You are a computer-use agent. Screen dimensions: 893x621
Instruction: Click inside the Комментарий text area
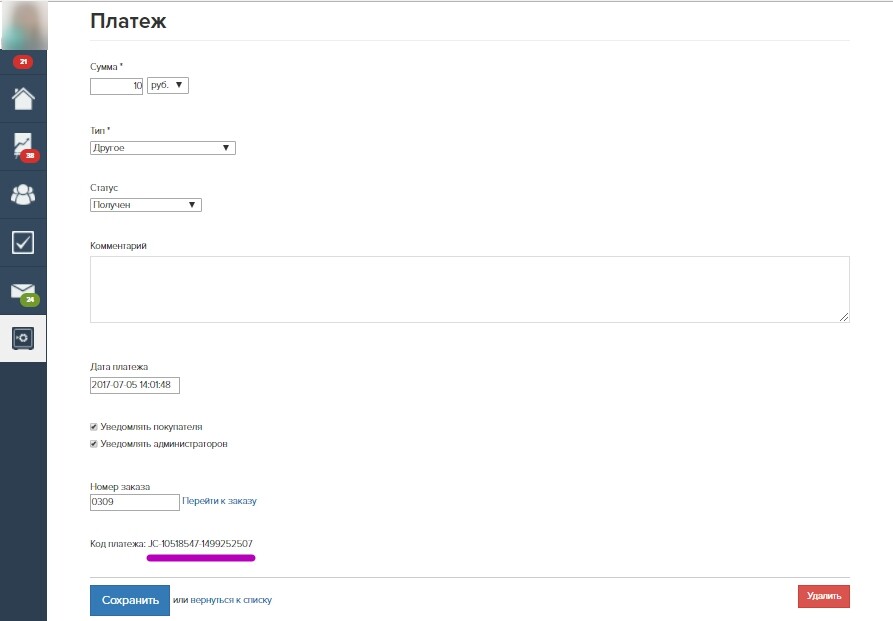click(x=470, y=289)
